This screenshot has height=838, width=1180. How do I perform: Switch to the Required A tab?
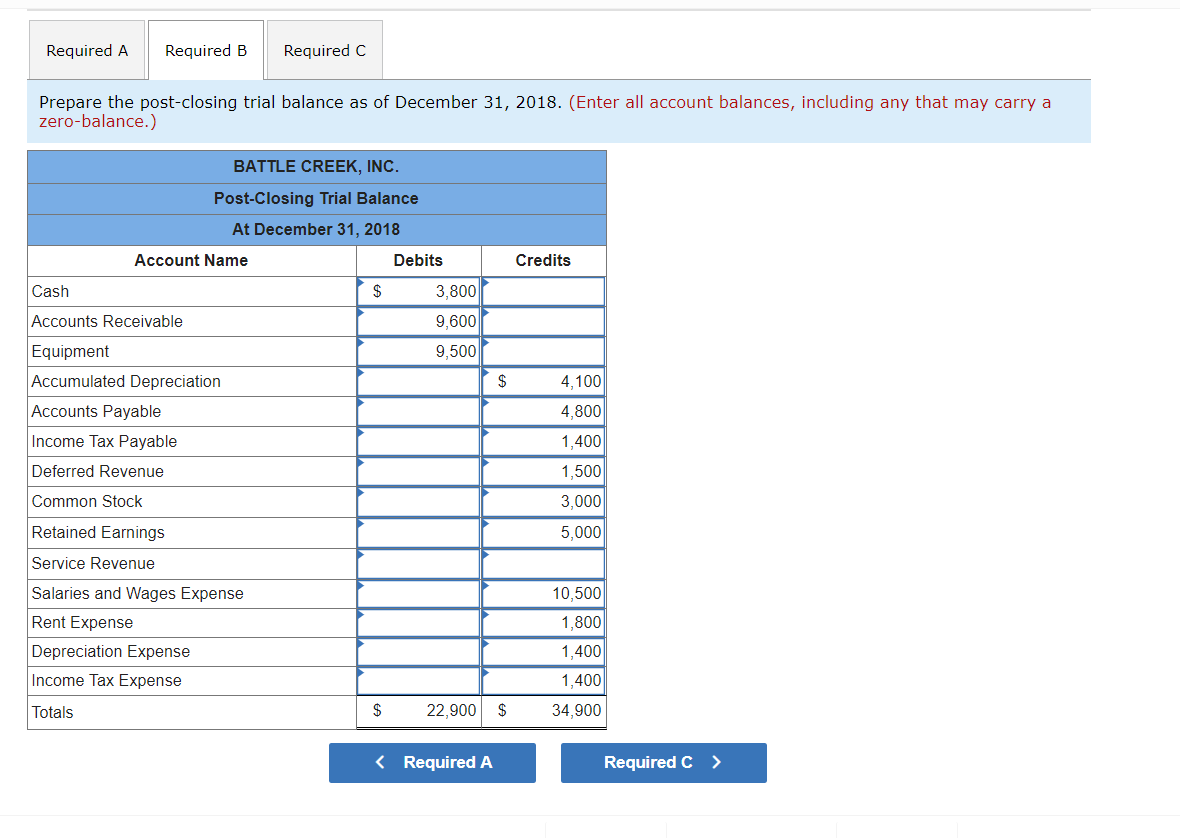[87, 50]
